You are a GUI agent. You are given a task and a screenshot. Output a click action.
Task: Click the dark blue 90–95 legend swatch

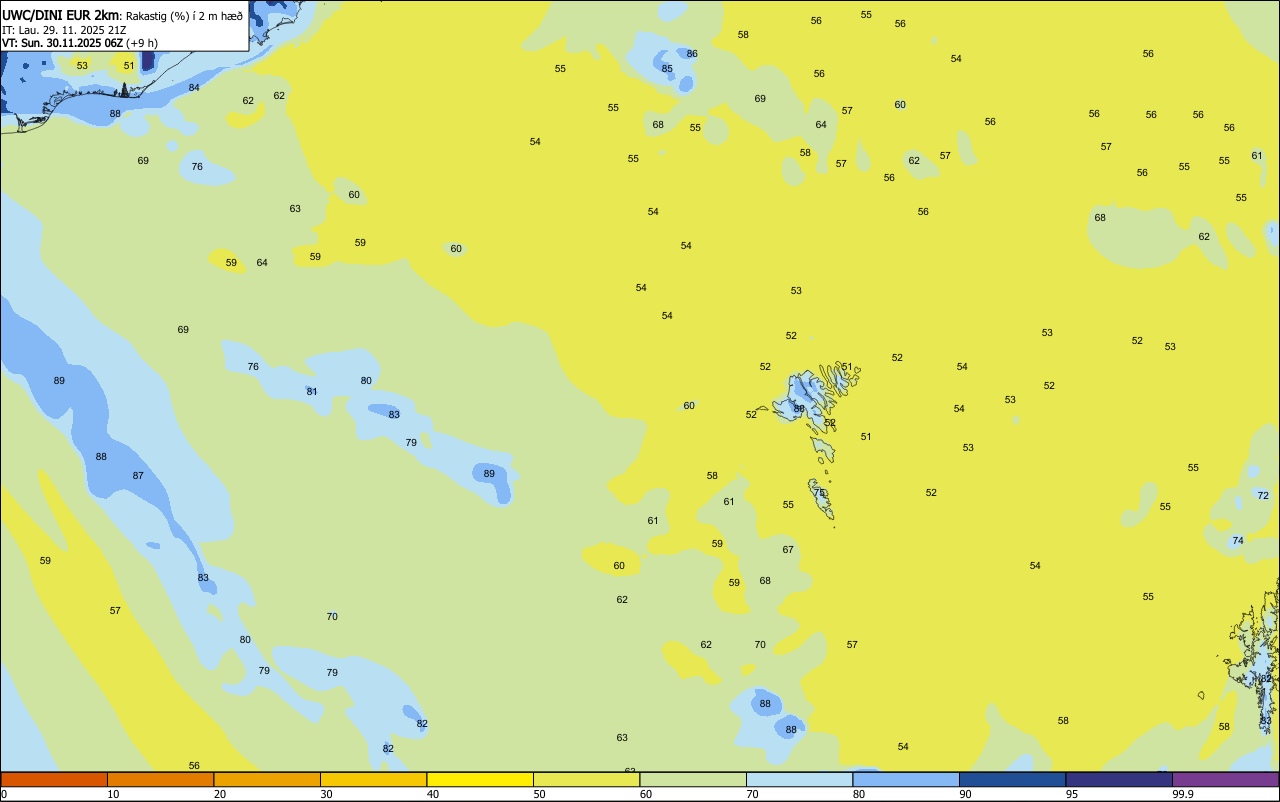1012,779
